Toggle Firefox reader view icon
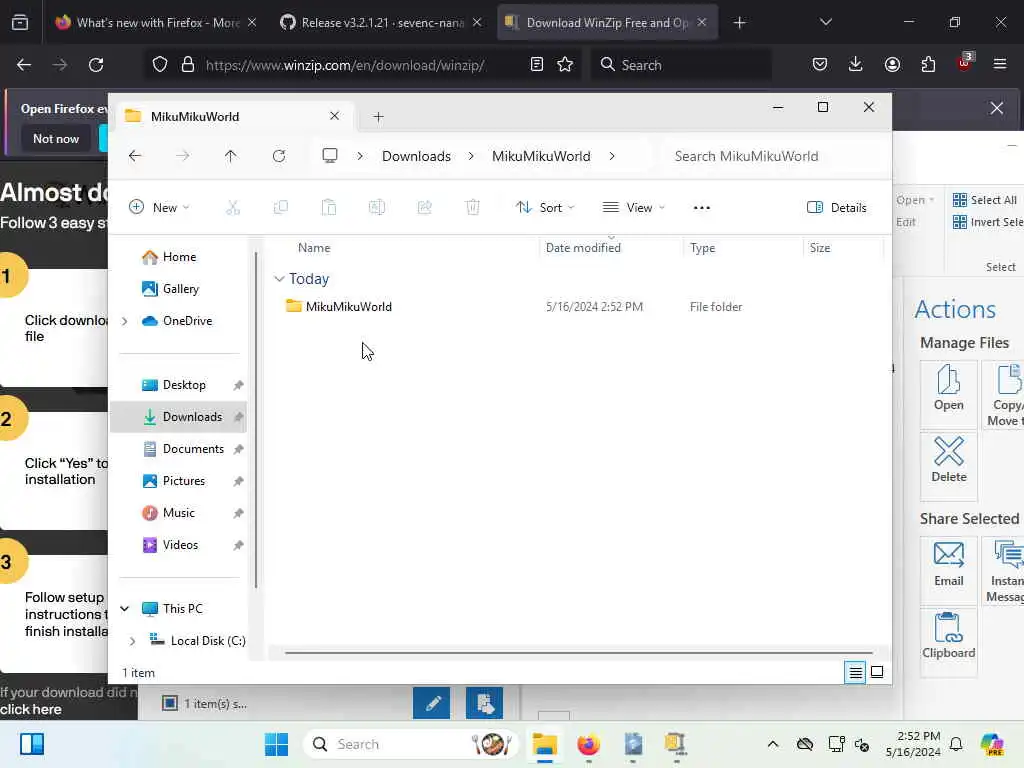Viewport: 1024px width, 768px height. tap(537, 65)
